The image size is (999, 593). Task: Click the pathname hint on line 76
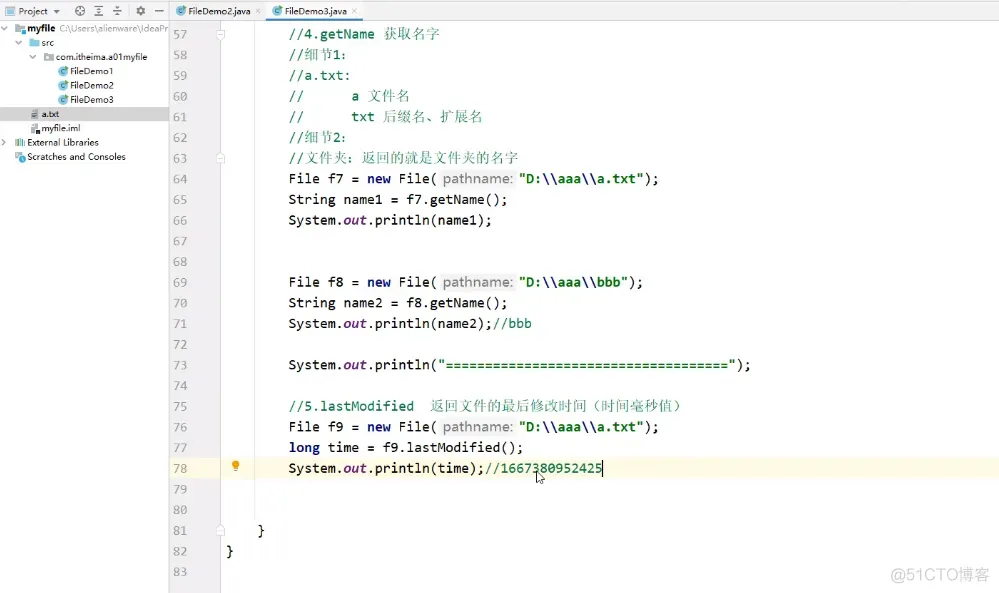[477, 427]
